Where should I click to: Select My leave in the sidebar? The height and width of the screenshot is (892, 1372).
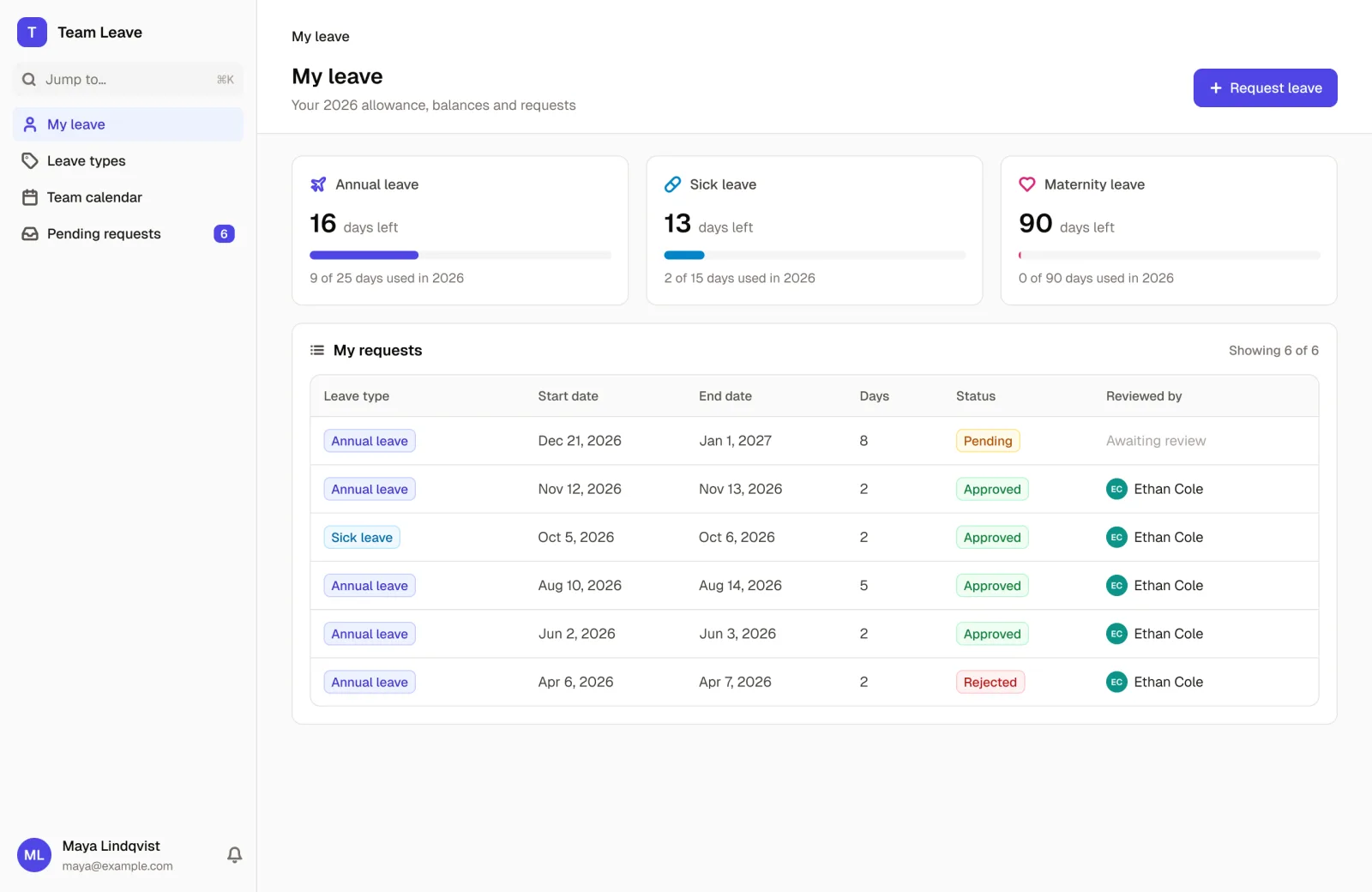point(129,124)
